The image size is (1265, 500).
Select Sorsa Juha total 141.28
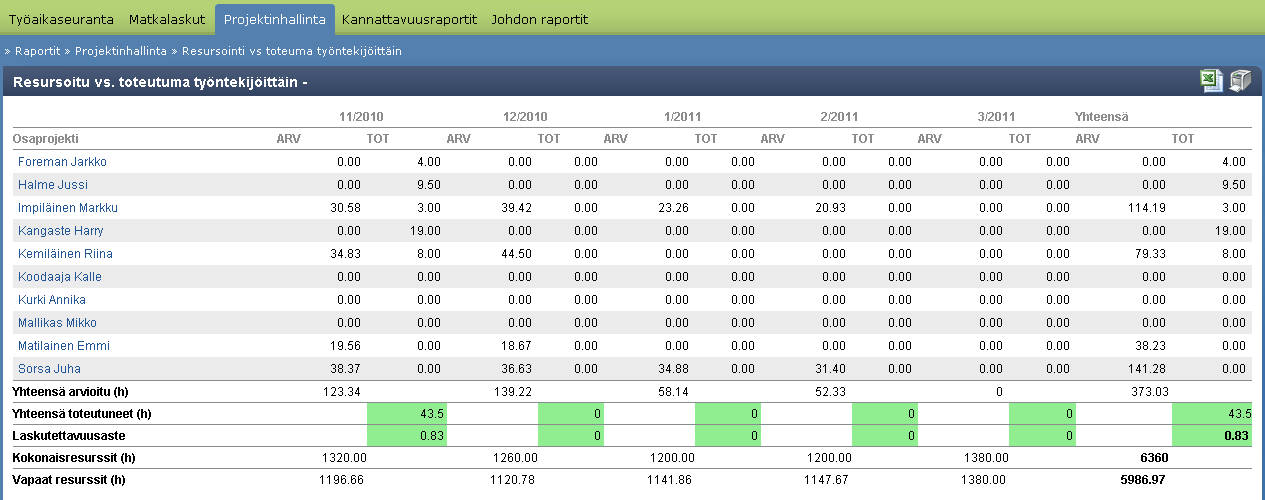point(1147,369)
